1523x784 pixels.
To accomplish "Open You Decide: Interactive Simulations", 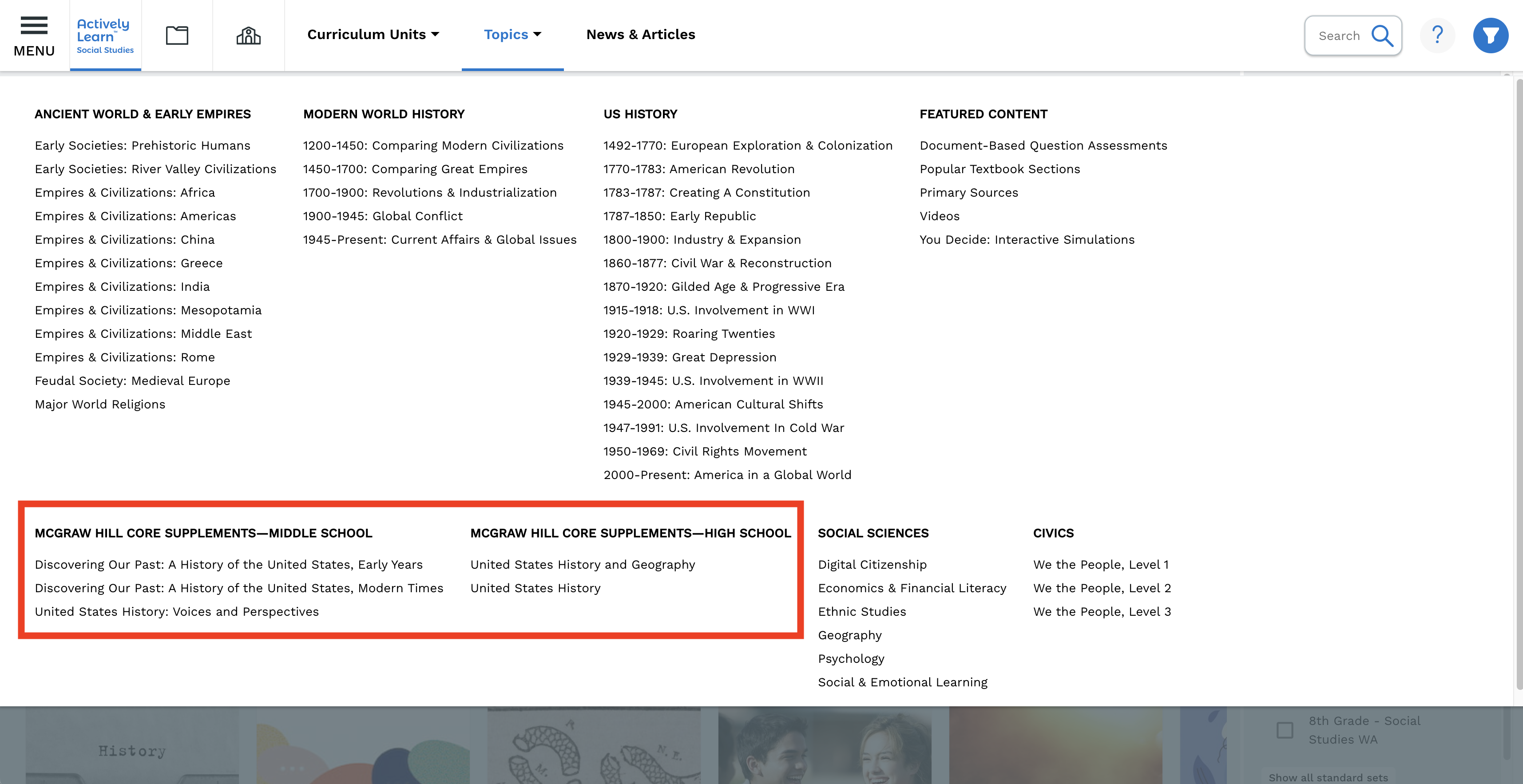I will [x=1027, y=239].
